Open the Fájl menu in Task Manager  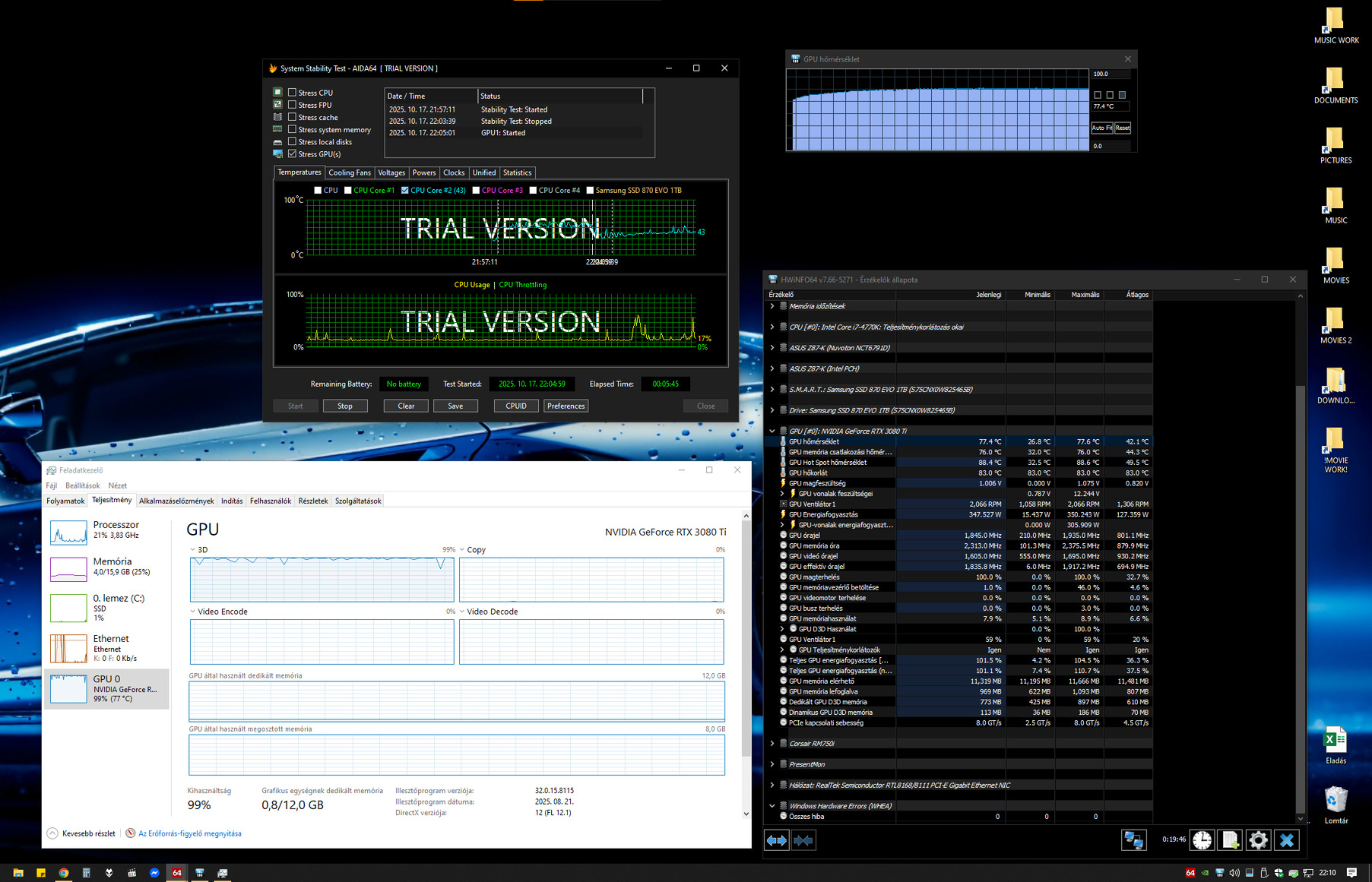[x=52, y=485]
